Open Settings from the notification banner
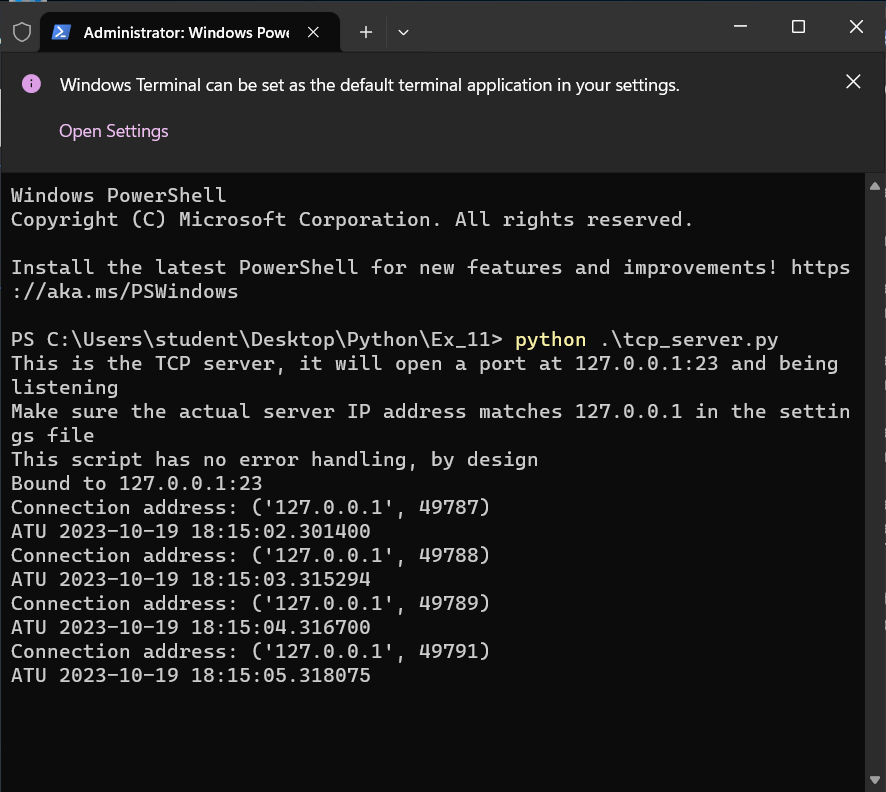The height and width of the screenshot is (792, 886). tap(114, 131)
